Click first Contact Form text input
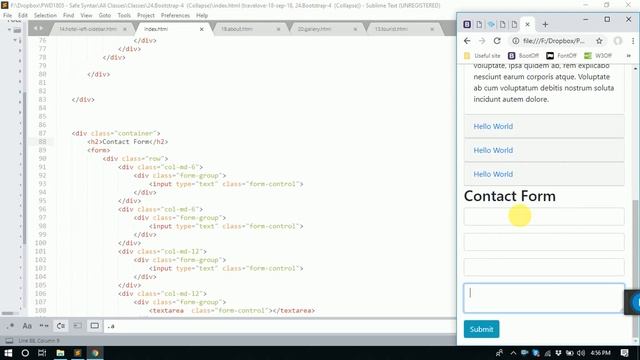The image size is (640, 360). [544, 216]
